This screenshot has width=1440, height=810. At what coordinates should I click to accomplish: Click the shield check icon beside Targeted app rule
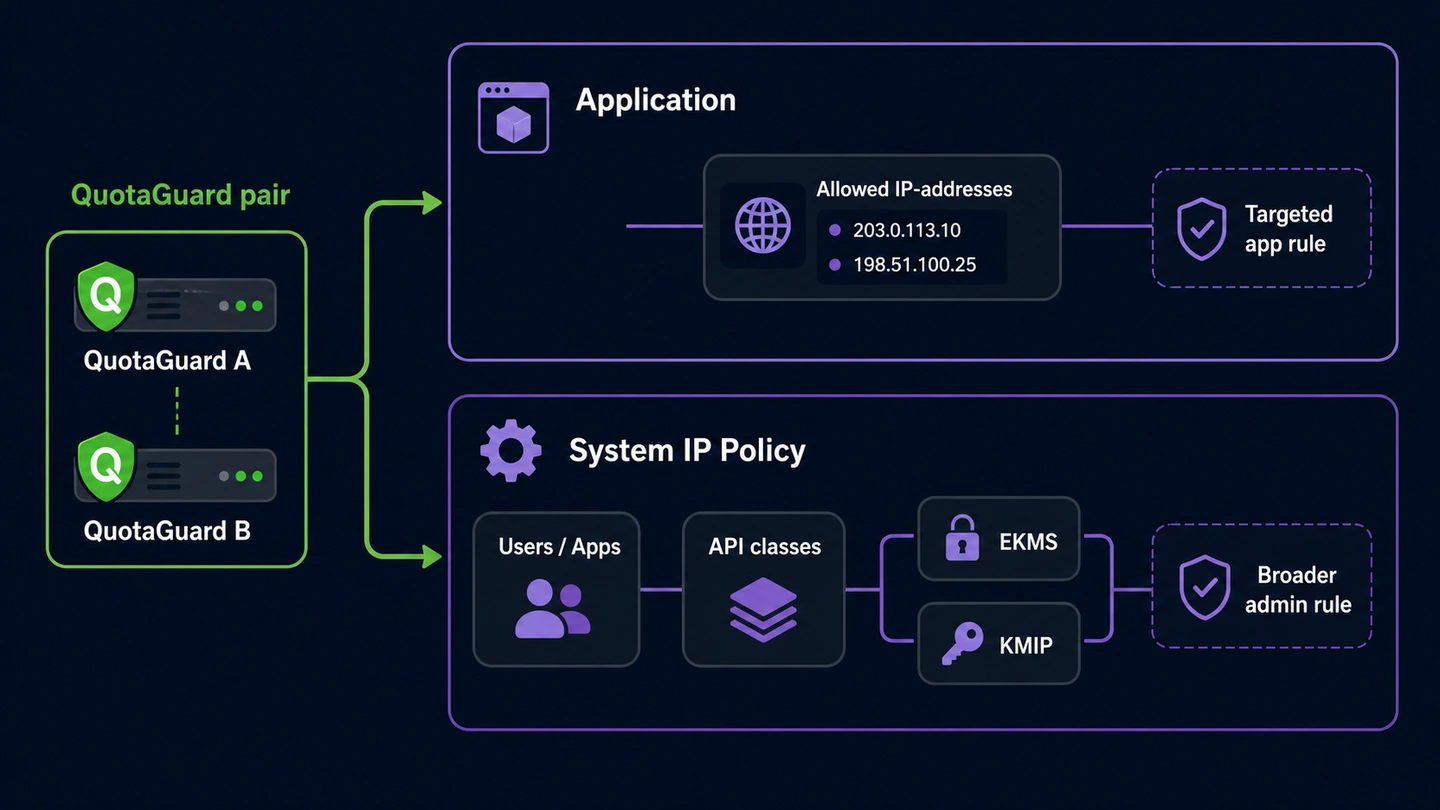(x=1201, y=229)
